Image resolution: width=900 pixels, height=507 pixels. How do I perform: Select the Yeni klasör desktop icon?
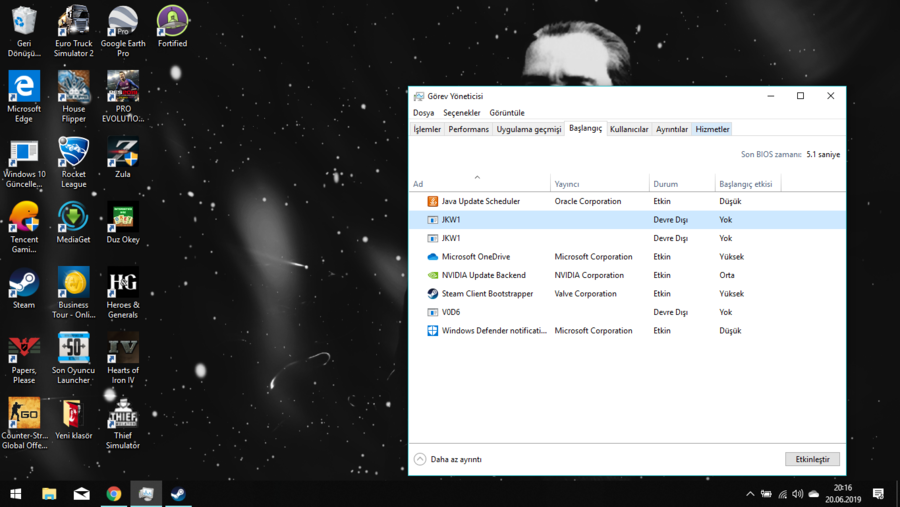point(73,419)
